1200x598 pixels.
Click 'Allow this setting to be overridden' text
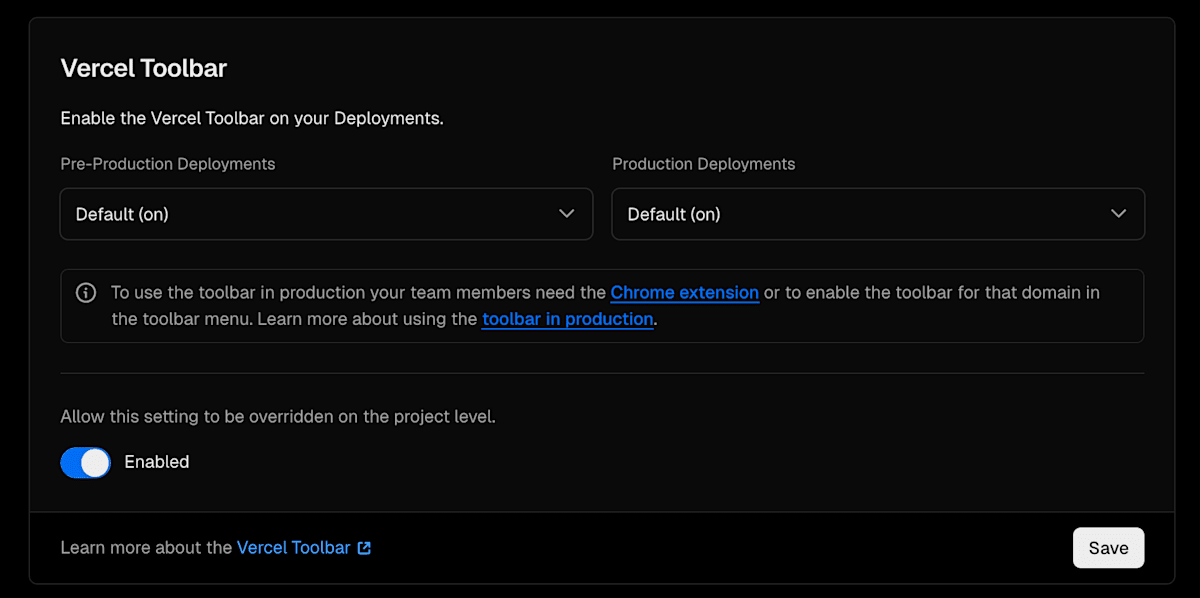pyautogui.click(x=278, y=416)
